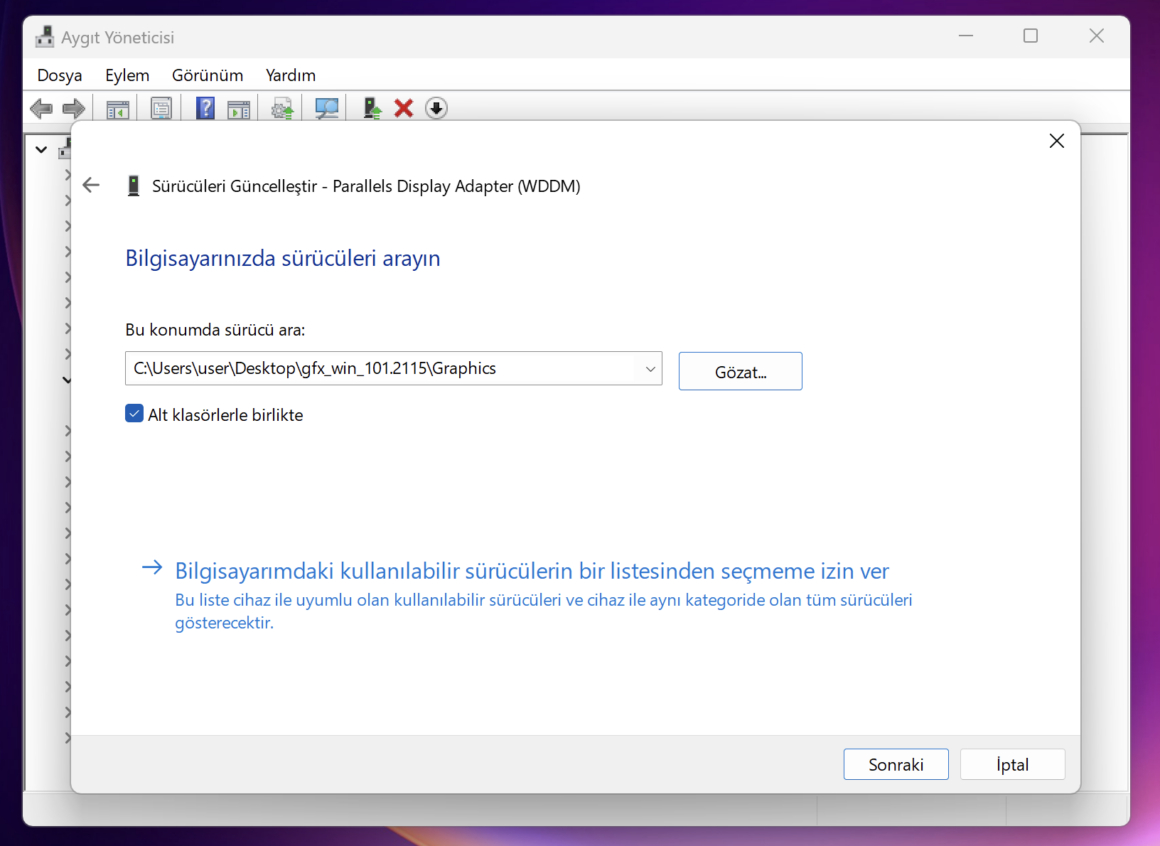
Task: Close the Update Drivers dialog
Action: point(1056,141)
